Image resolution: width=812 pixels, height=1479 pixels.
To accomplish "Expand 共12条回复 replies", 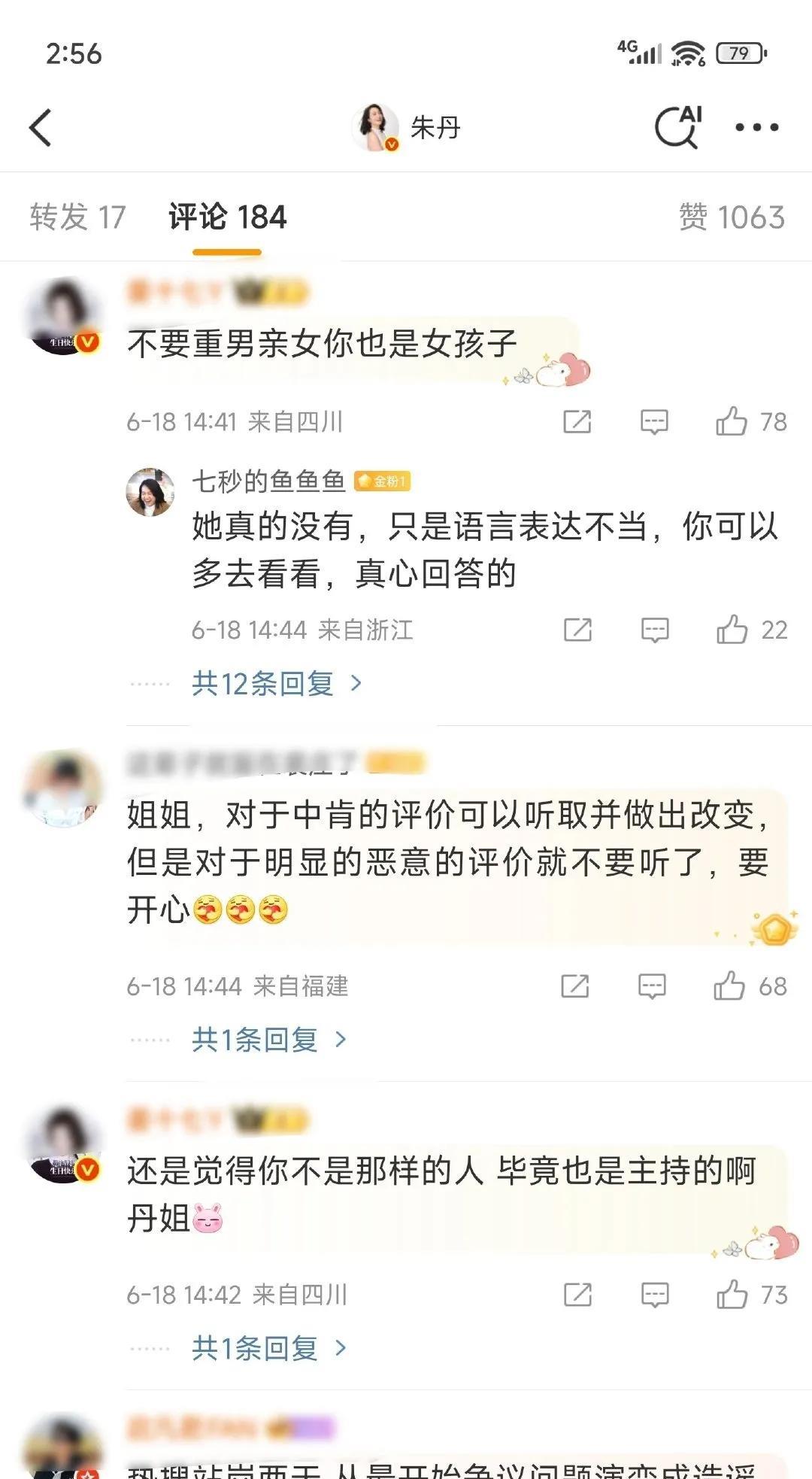I will coord(277,683).
